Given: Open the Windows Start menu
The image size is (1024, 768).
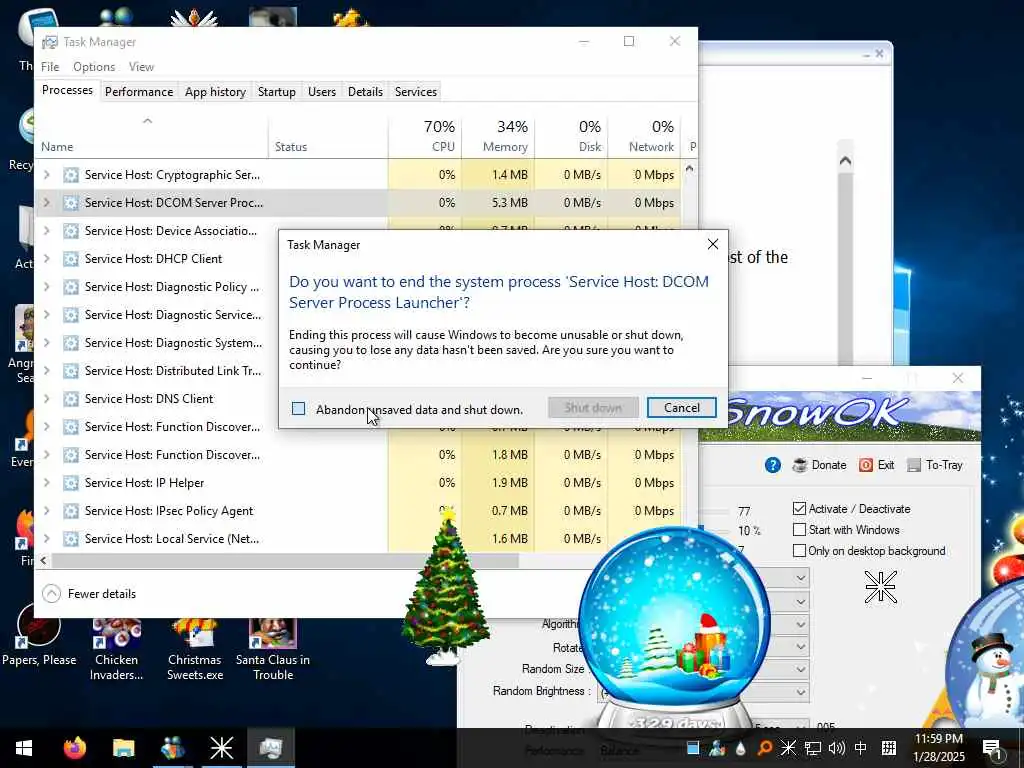Looking at the screenshot, I should [24, 748].
